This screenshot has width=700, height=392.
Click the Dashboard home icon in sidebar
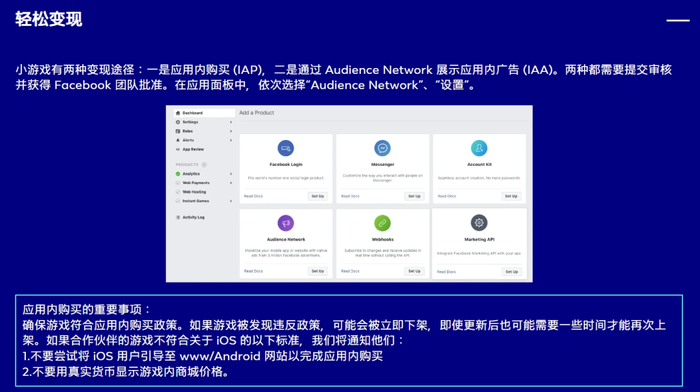tap(178, 113)
